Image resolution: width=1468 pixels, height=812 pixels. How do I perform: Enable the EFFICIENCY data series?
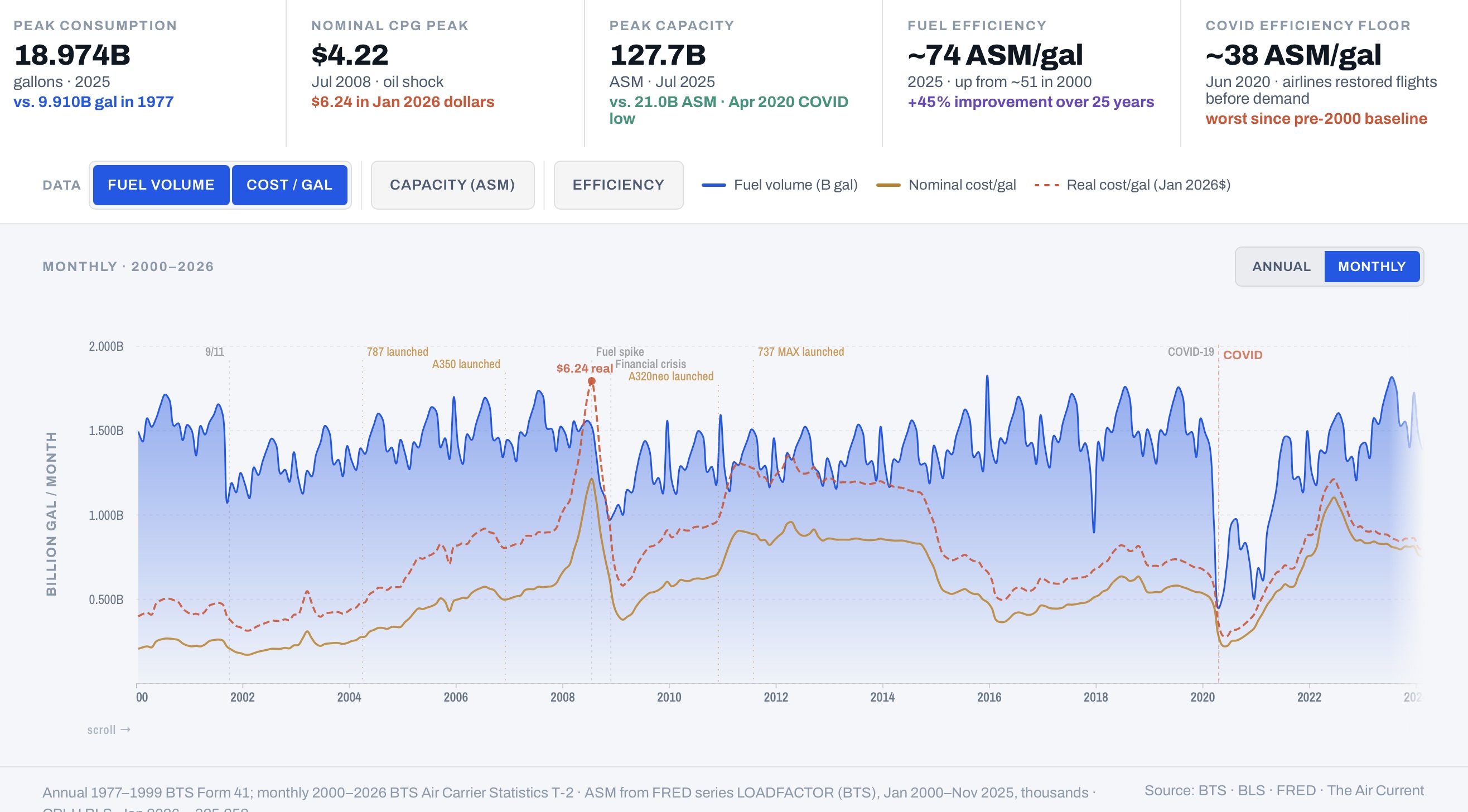click(618, 185)
